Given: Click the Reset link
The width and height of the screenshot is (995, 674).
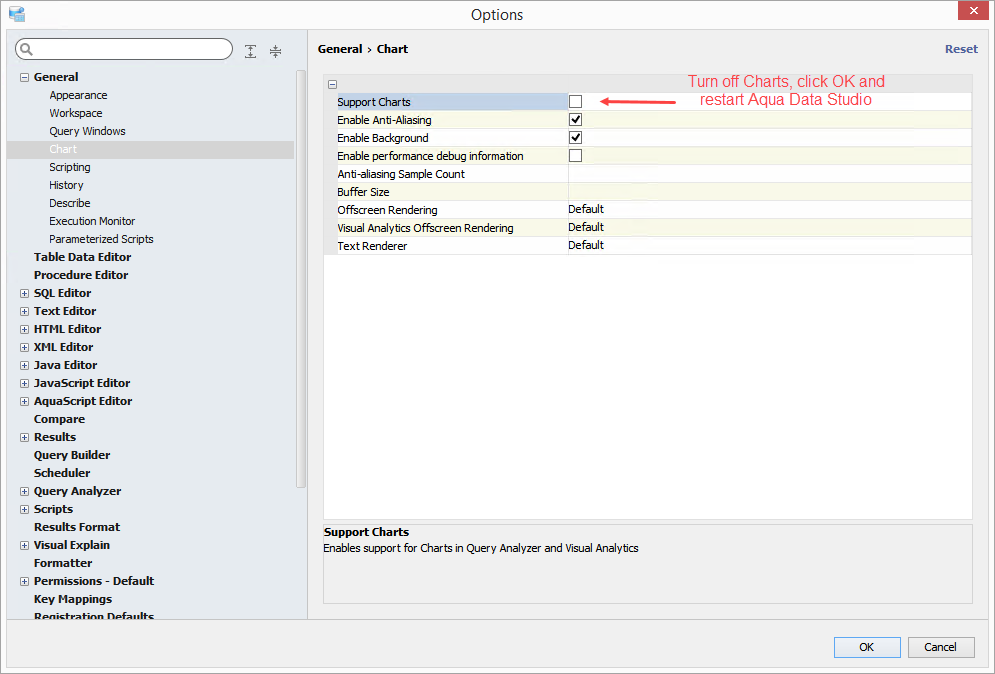Looking at the screenshot, I should 961,49.
